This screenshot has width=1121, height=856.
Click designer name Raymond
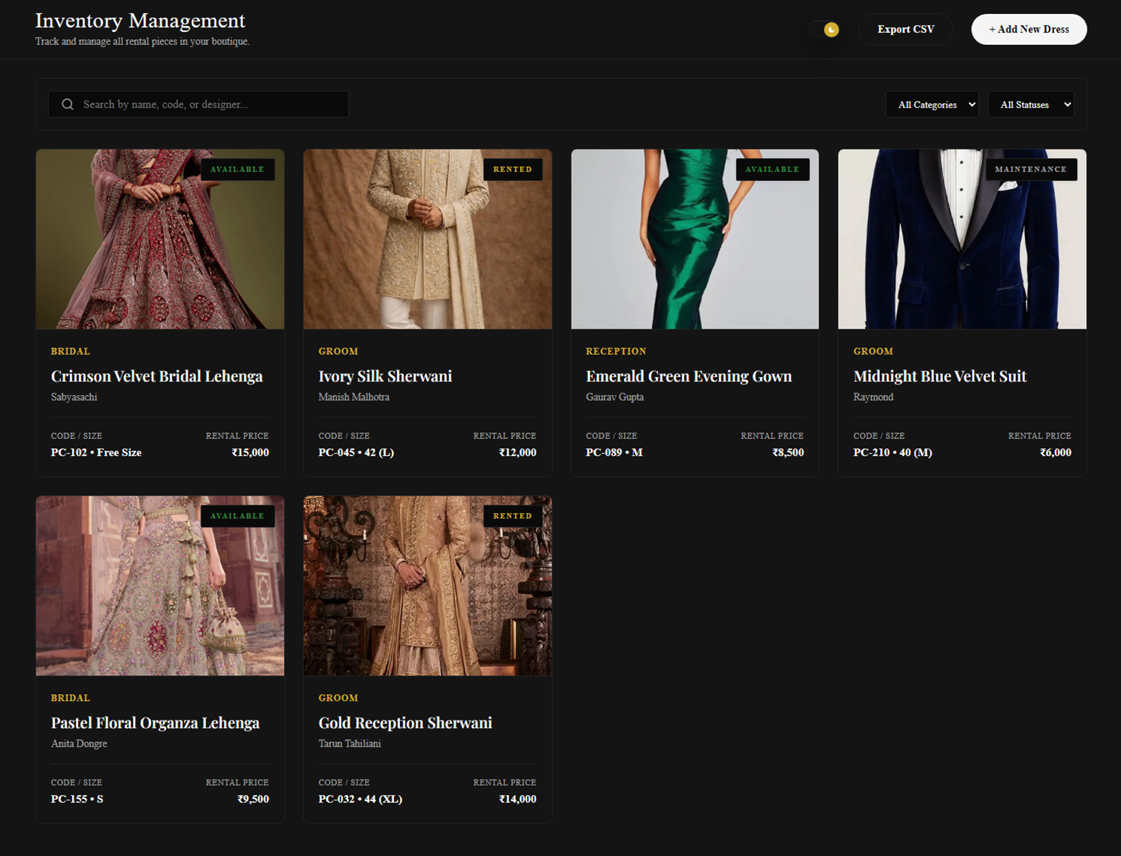click(x=873, y=397)
